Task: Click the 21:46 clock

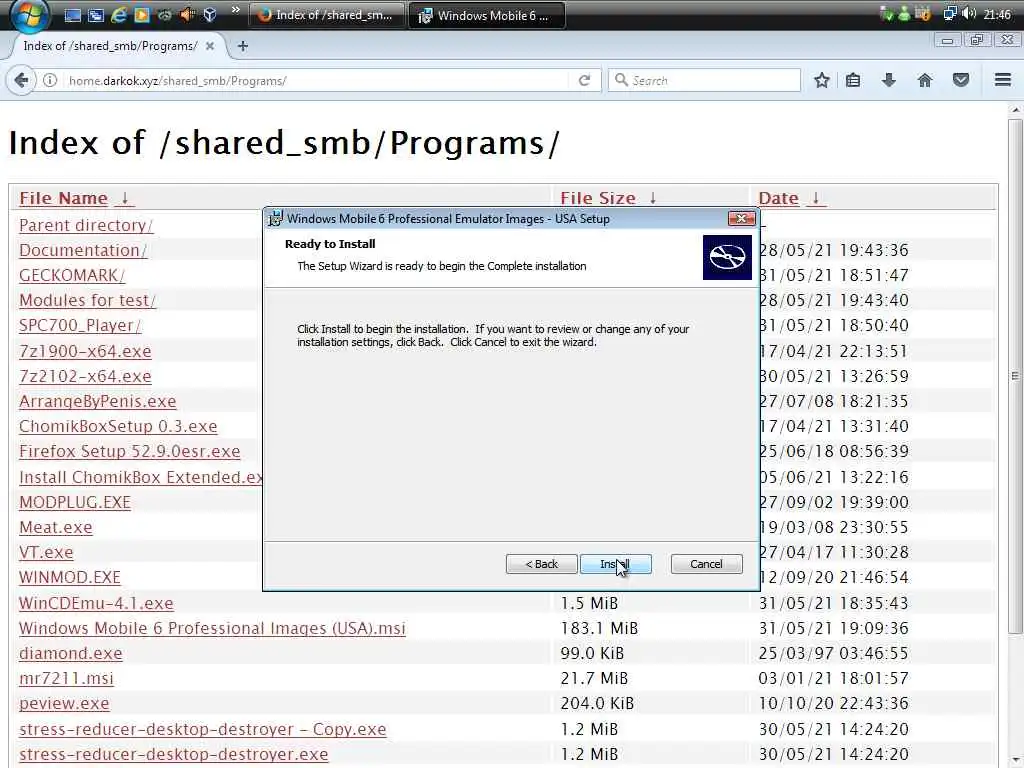Action: [x=997, y=14]
